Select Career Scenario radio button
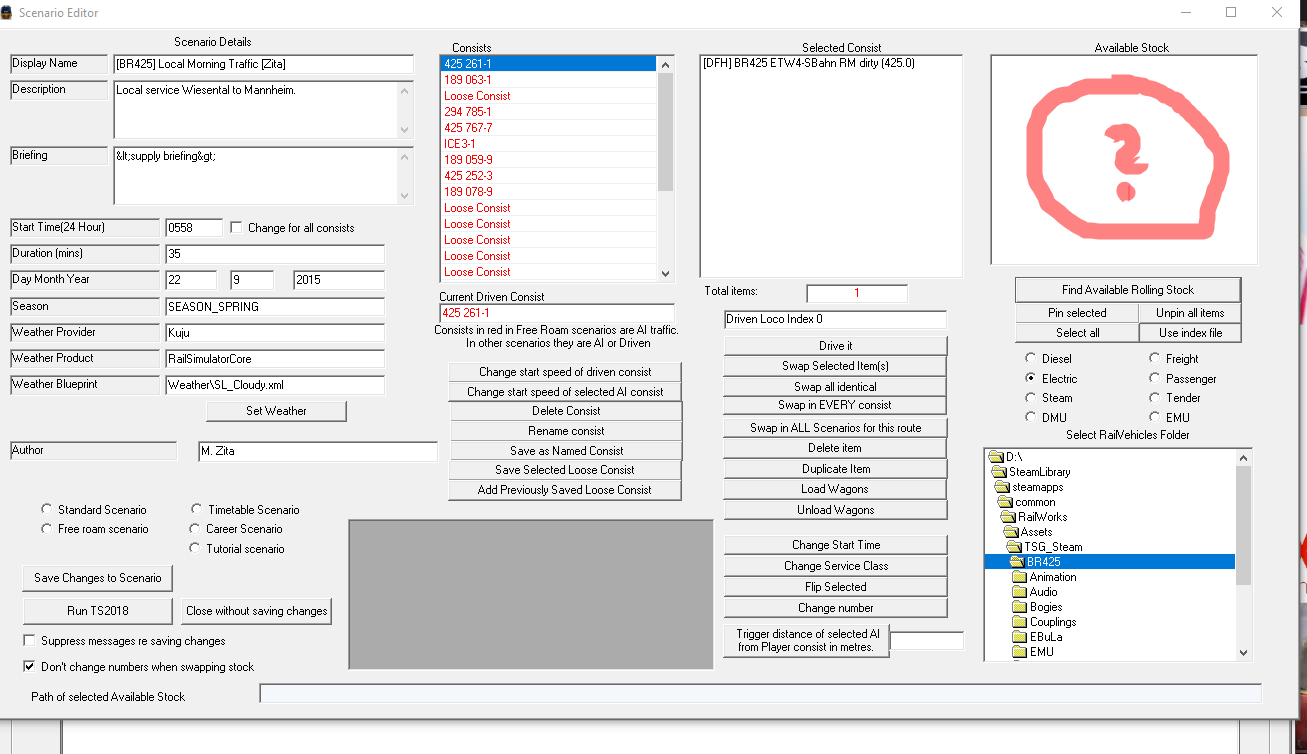The width and height of the screenshot is (1307, 754). 194,529
